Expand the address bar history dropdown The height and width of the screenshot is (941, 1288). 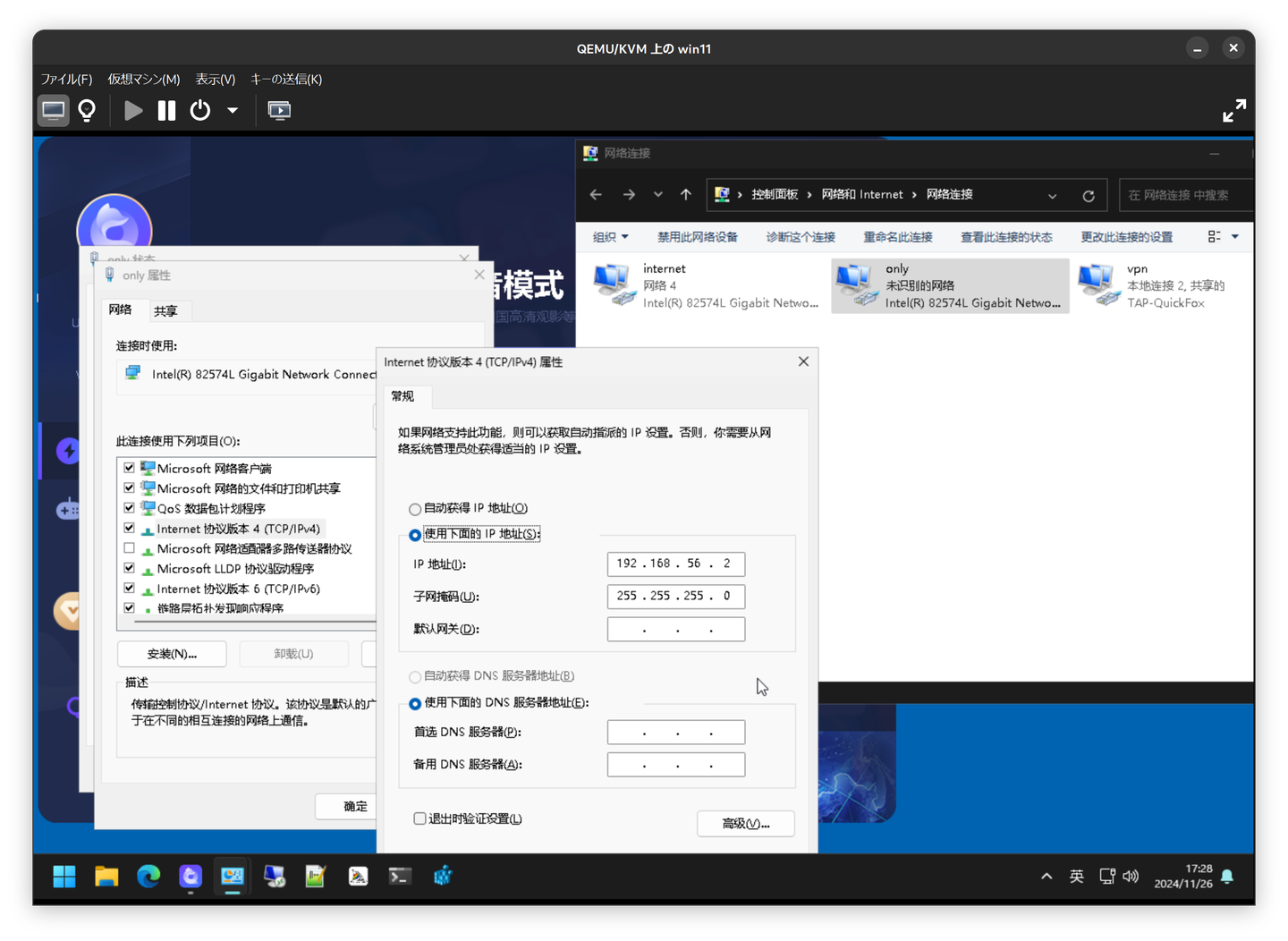1052,196
